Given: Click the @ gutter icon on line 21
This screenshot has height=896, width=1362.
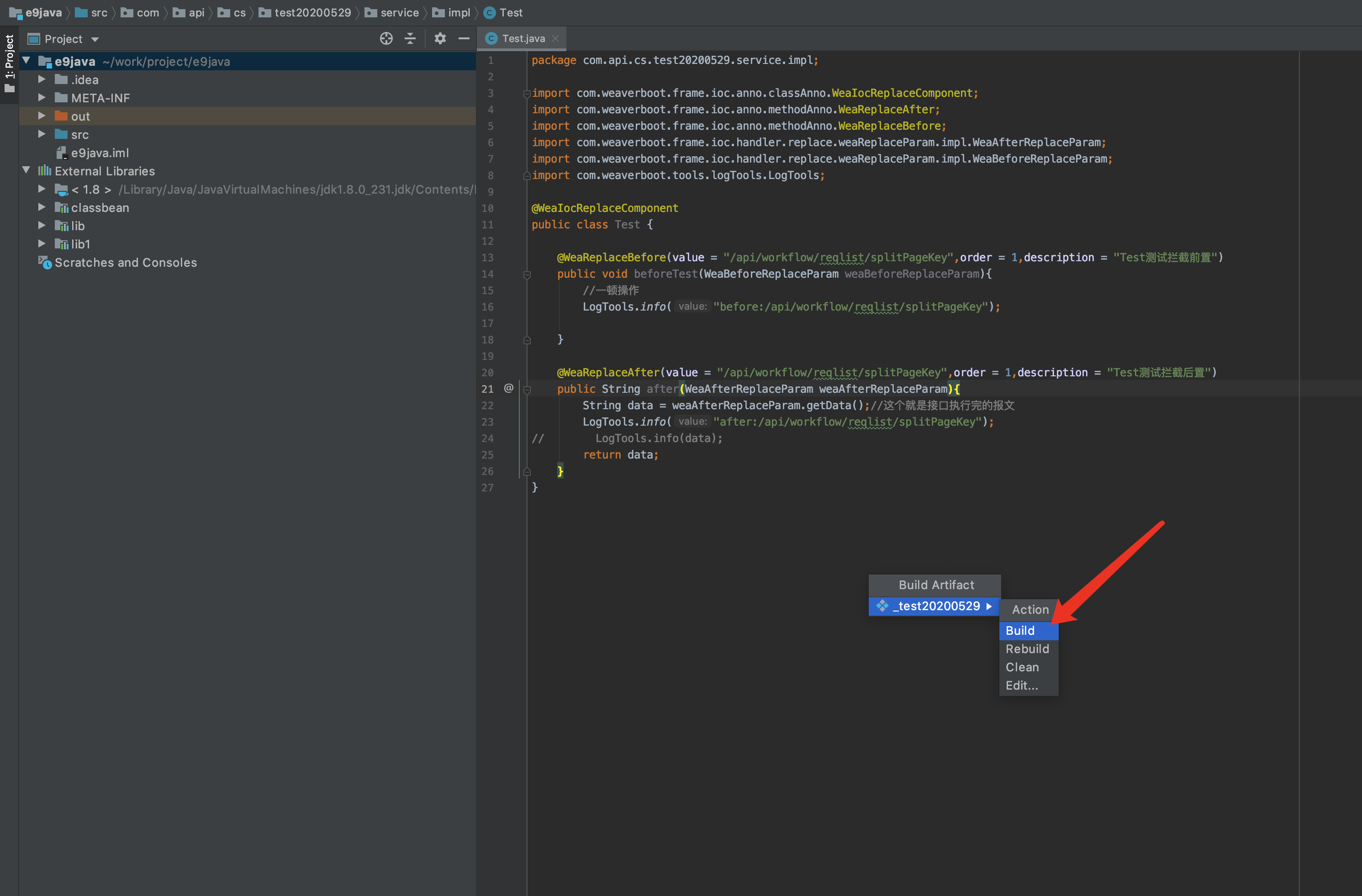Looking at the screenshot, I should click(x=508, y=389).
